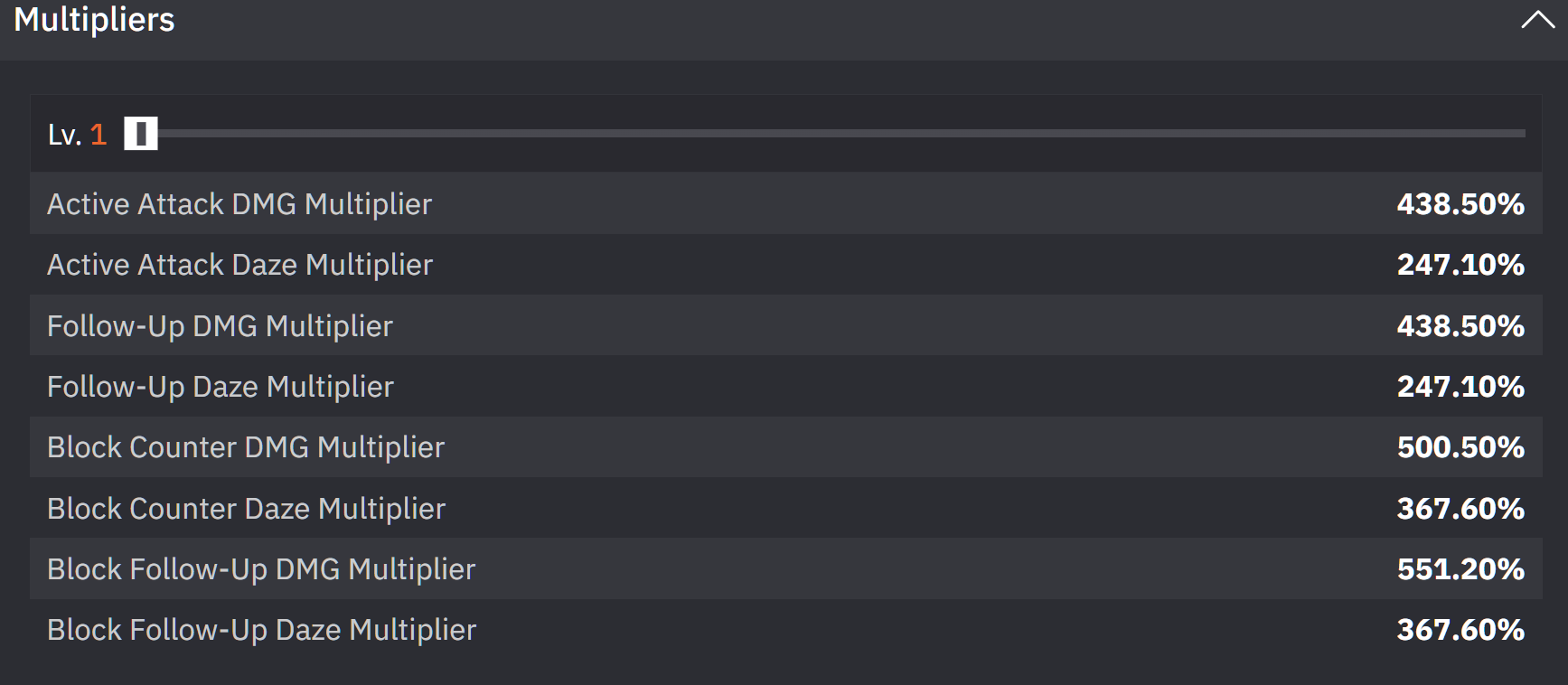
Task: Click the Active Attack DMG value 438.50%
Action: click(x=1460, y=204)
